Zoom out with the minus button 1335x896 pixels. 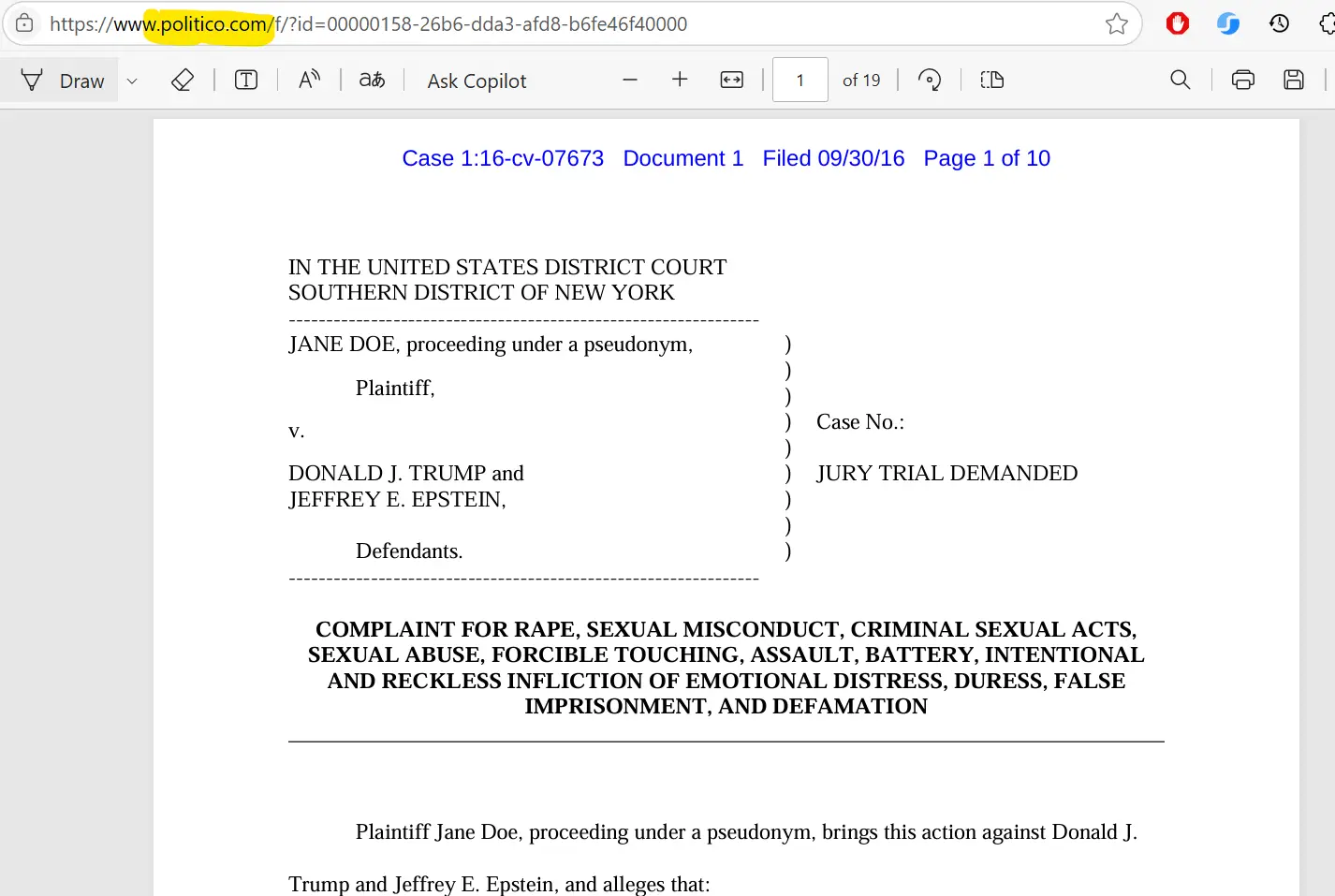coord(630,81)
